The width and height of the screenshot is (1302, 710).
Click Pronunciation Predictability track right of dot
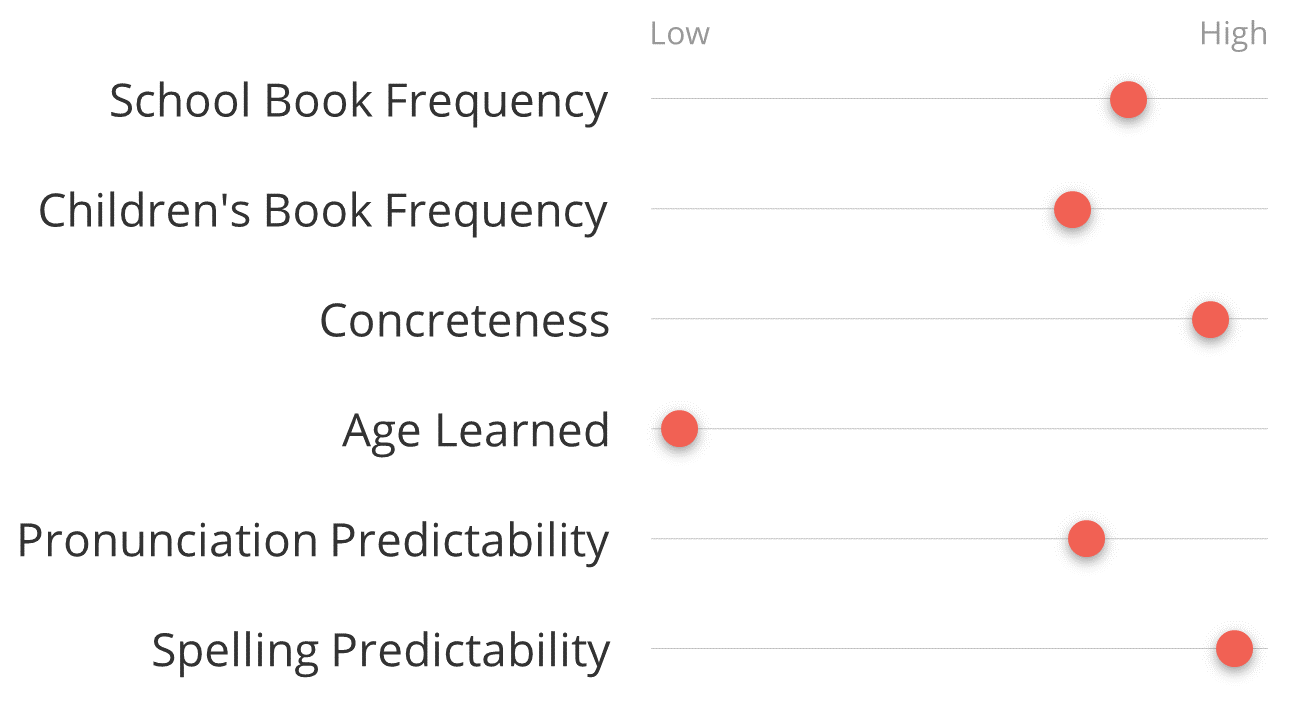[x=1186, y=539]
